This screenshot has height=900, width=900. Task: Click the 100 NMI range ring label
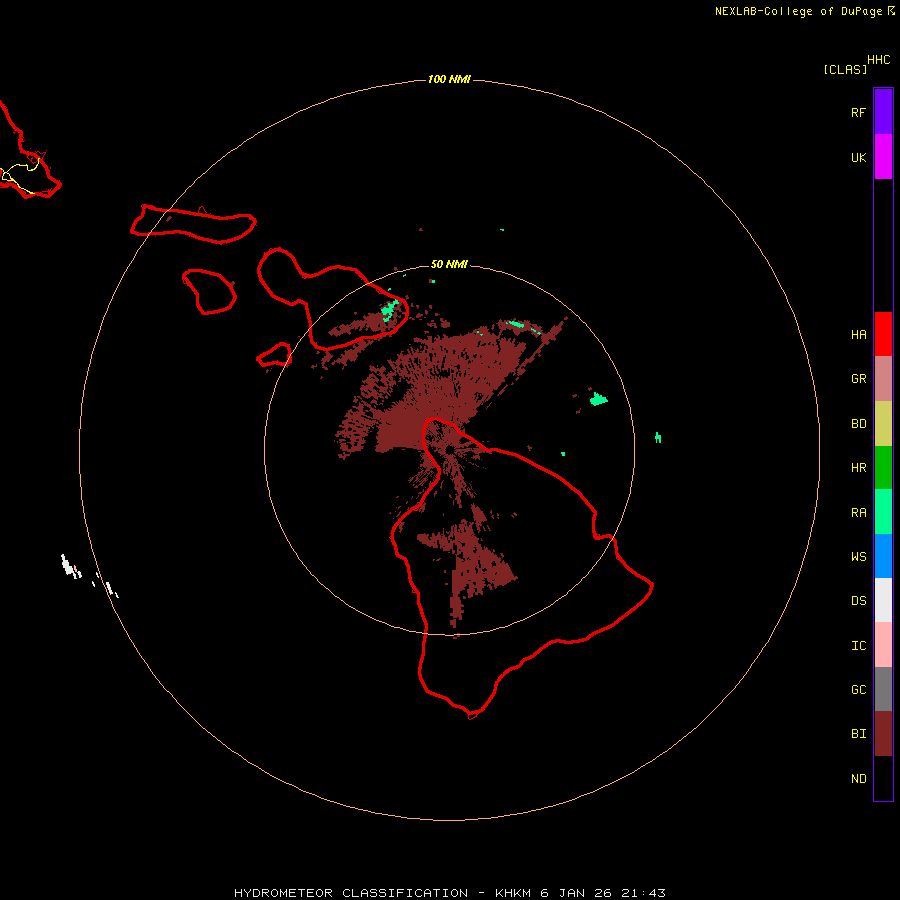point(449,79)
